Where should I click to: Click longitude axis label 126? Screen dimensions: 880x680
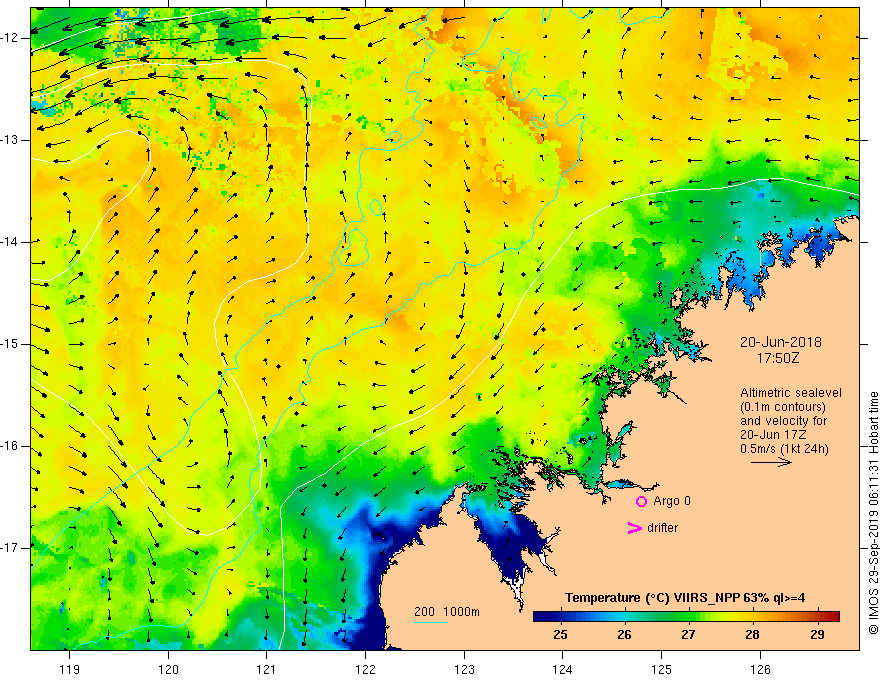[760, 670]
